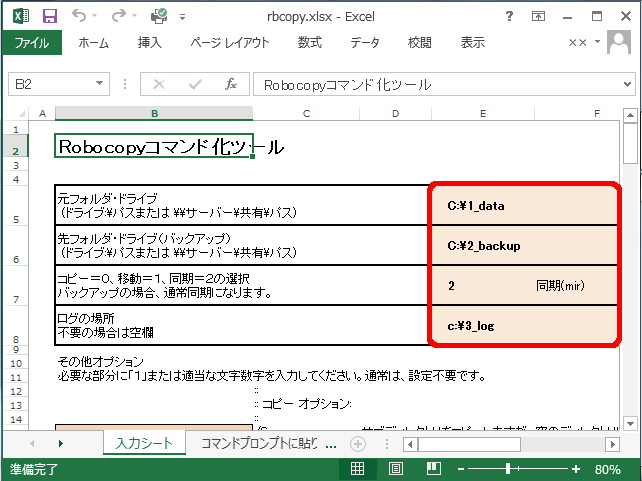Image resolution: width=642 pixels, height=481 pixels.
Task: Switch to the コマンドプロンプトに貼り sheet tab
Action: click(259, 443)
